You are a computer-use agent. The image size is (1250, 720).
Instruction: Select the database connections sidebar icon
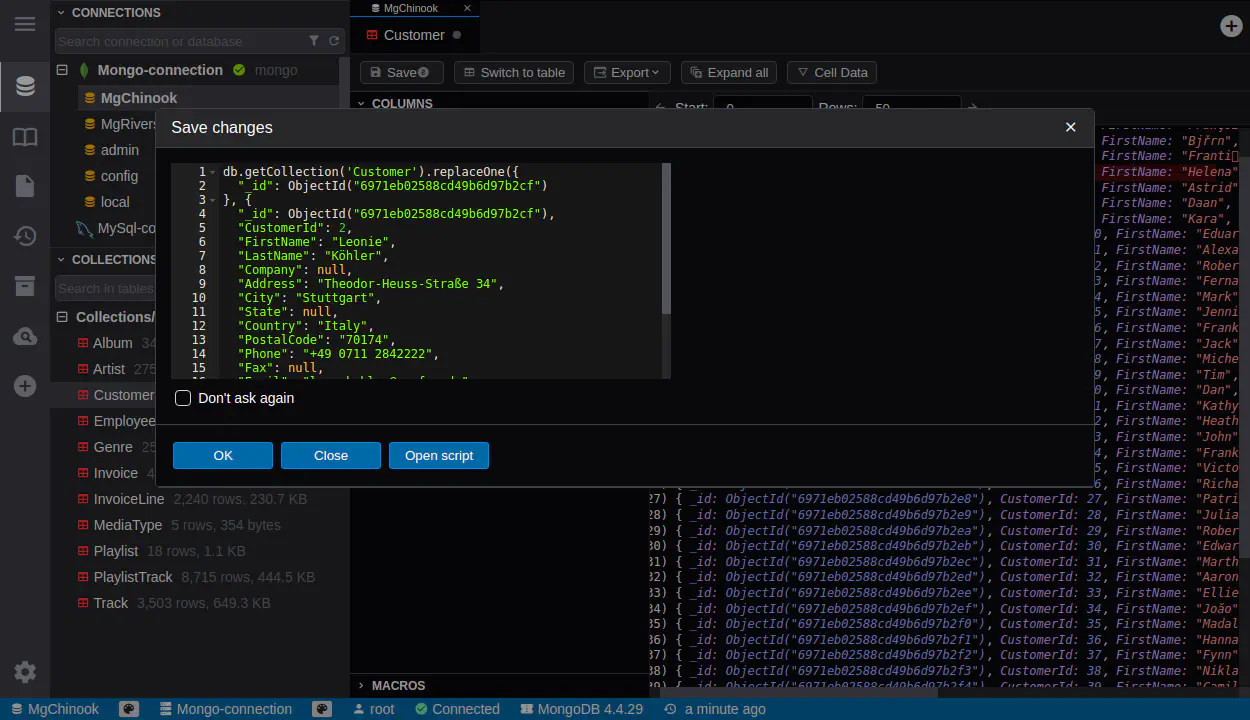click(x=25, y=86)
